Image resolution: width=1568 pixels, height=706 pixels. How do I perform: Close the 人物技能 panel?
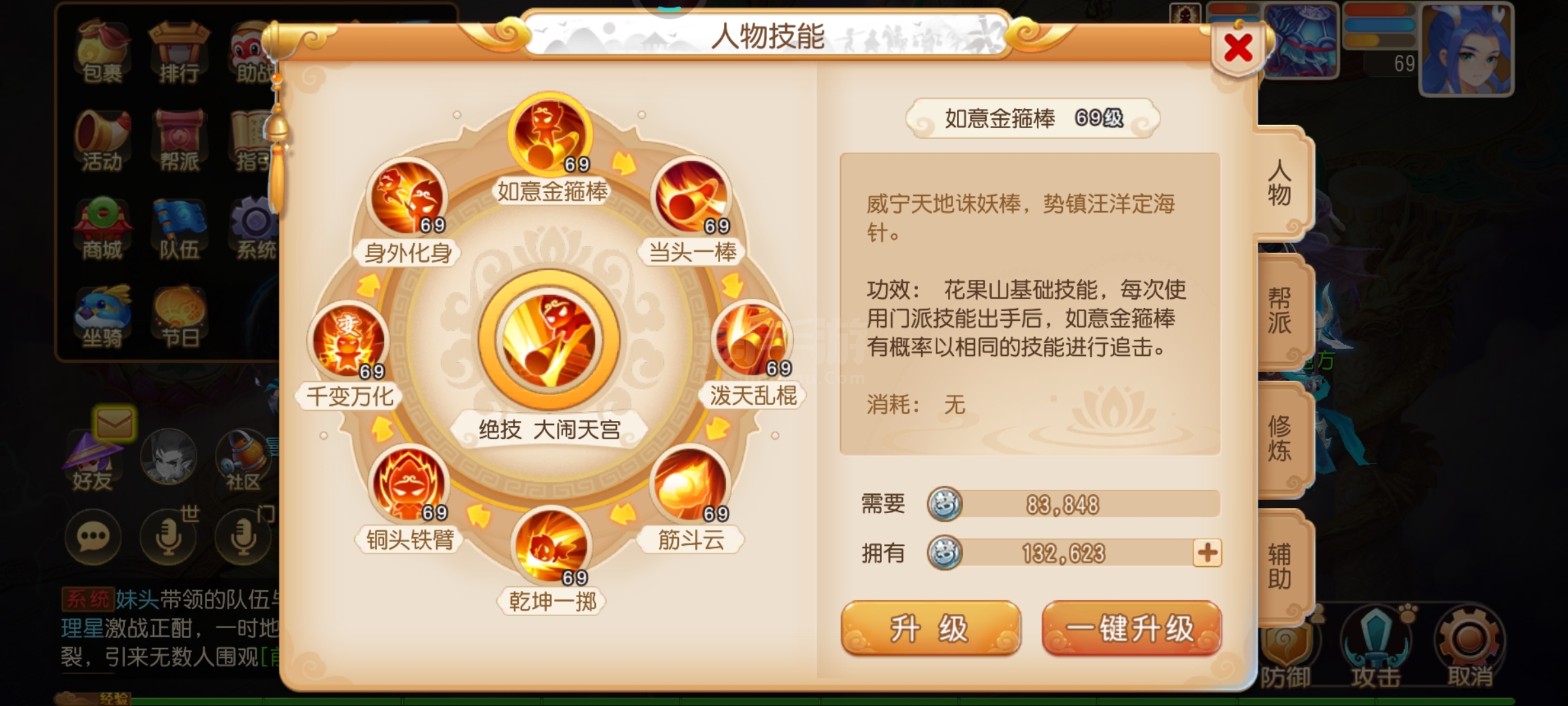1237,48
